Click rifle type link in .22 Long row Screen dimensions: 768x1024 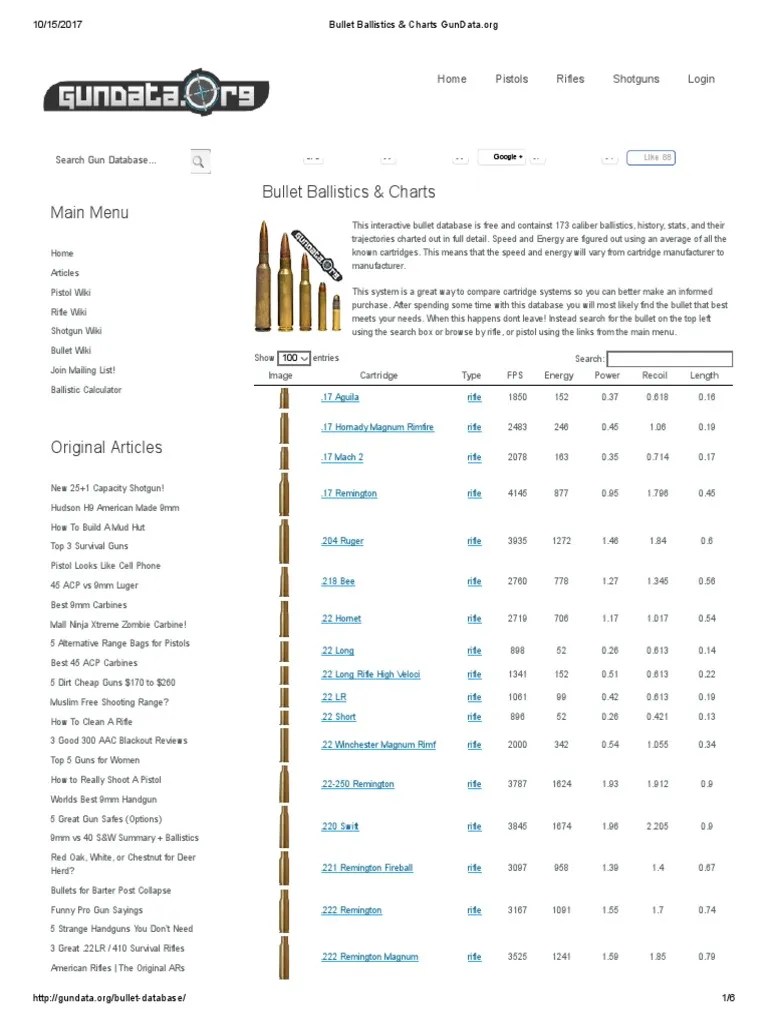474,651
